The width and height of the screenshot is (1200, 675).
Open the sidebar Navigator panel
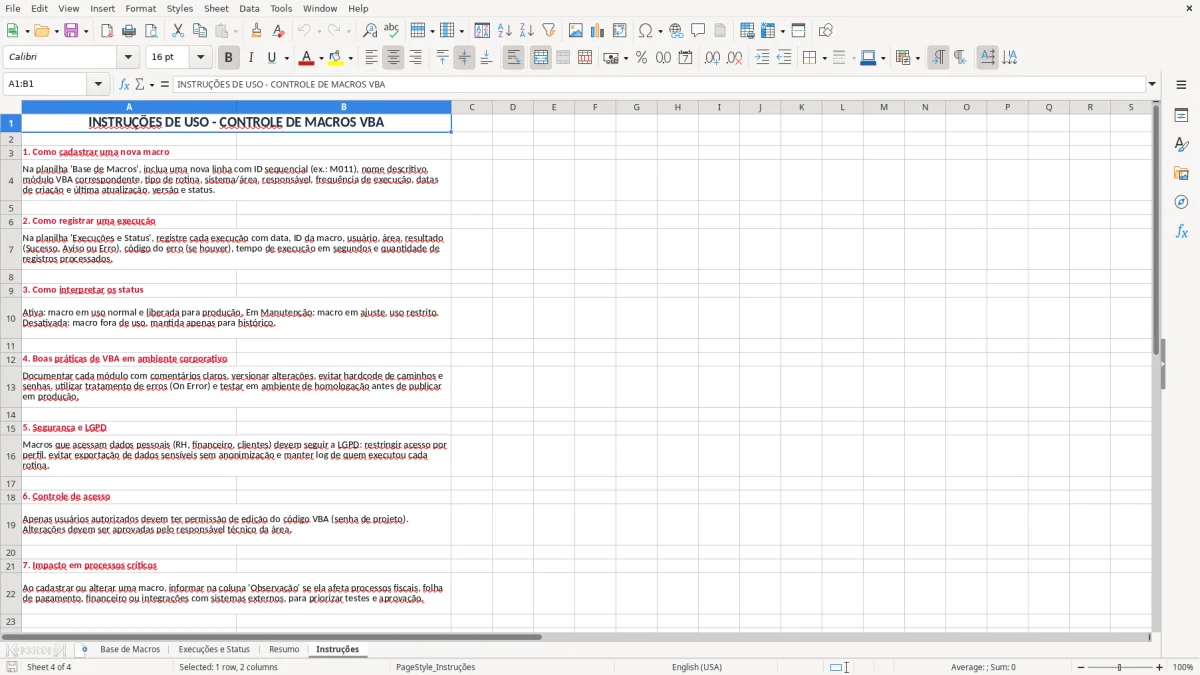(1181, 202)
